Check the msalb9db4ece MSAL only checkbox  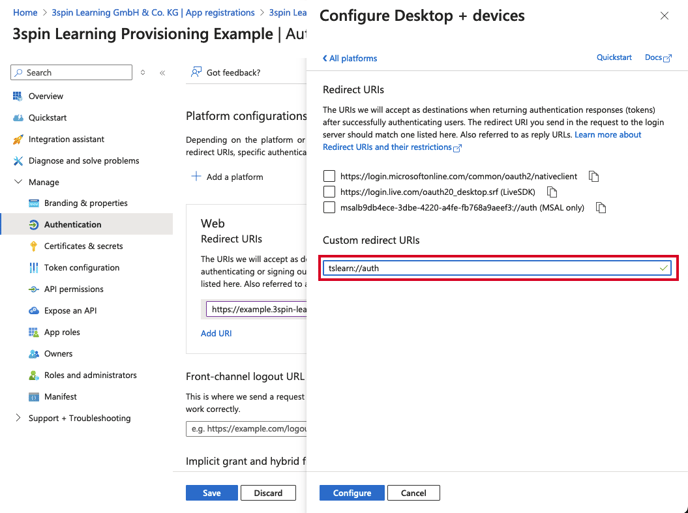[329, 207]
